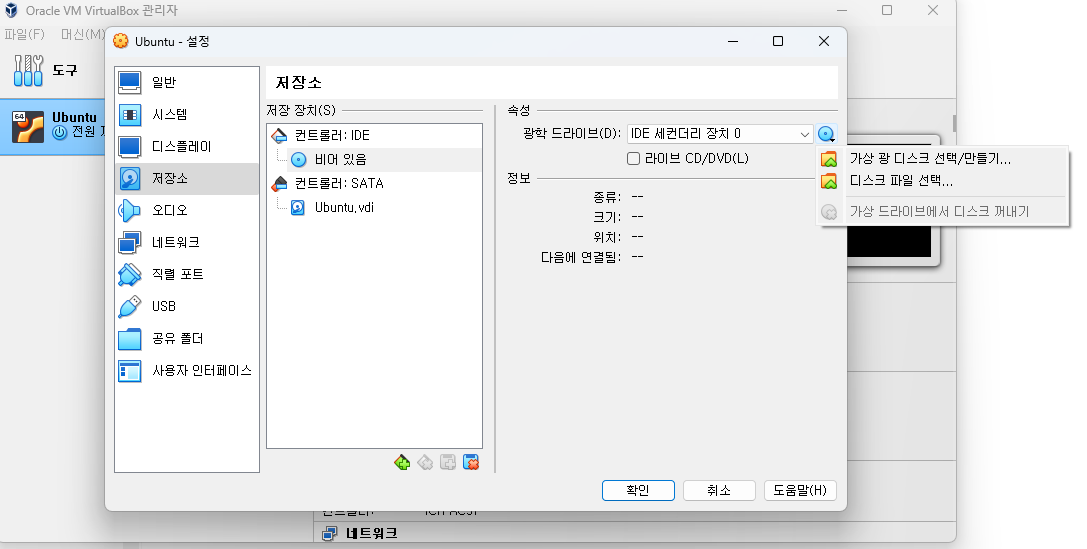The height and width of the screenshot is (549, 1087).
Task: Open the 광학 드라이브 IDE 세컨더리 장치 dropdown
Action: pyautogui.click(x=719, y=134)
